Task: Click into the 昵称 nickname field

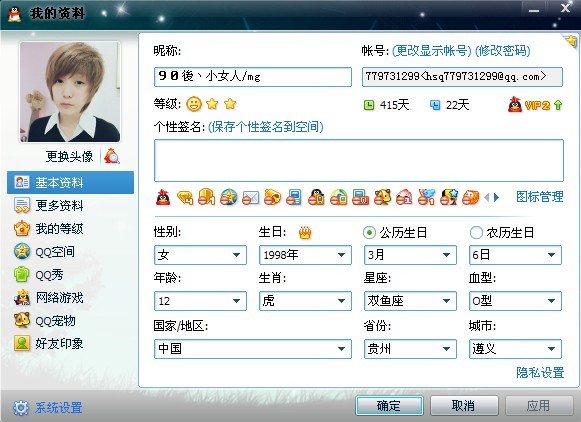Action: tap(253, 77)
